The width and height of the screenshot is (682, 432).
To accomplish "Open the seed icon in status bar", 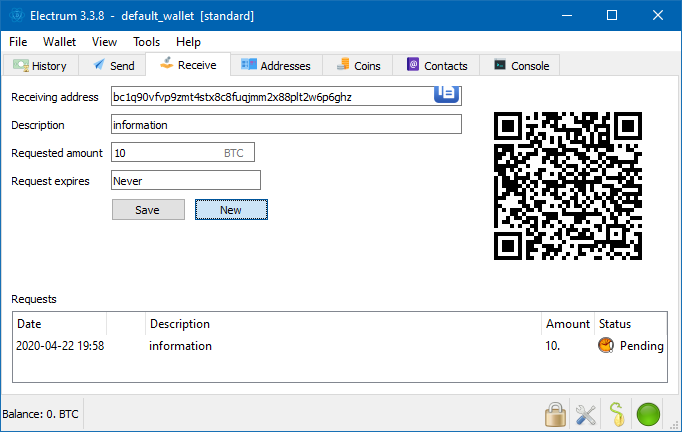I will pyautogui.click(x=617, y=414).
